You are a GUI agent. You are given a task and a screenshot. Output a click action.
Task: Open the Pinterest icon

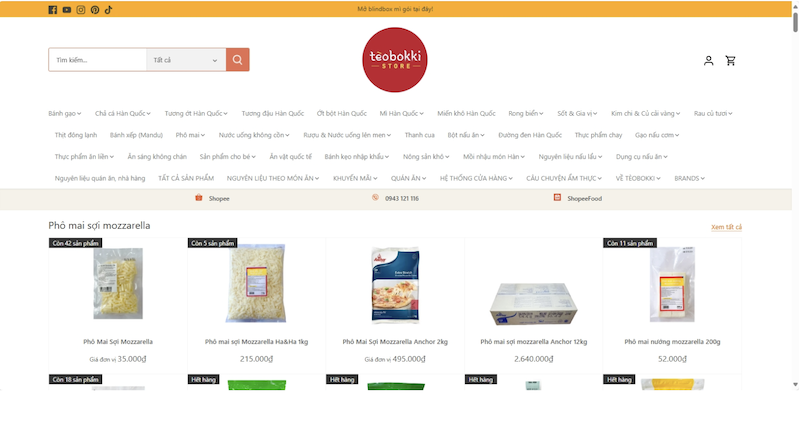(95, 10)
